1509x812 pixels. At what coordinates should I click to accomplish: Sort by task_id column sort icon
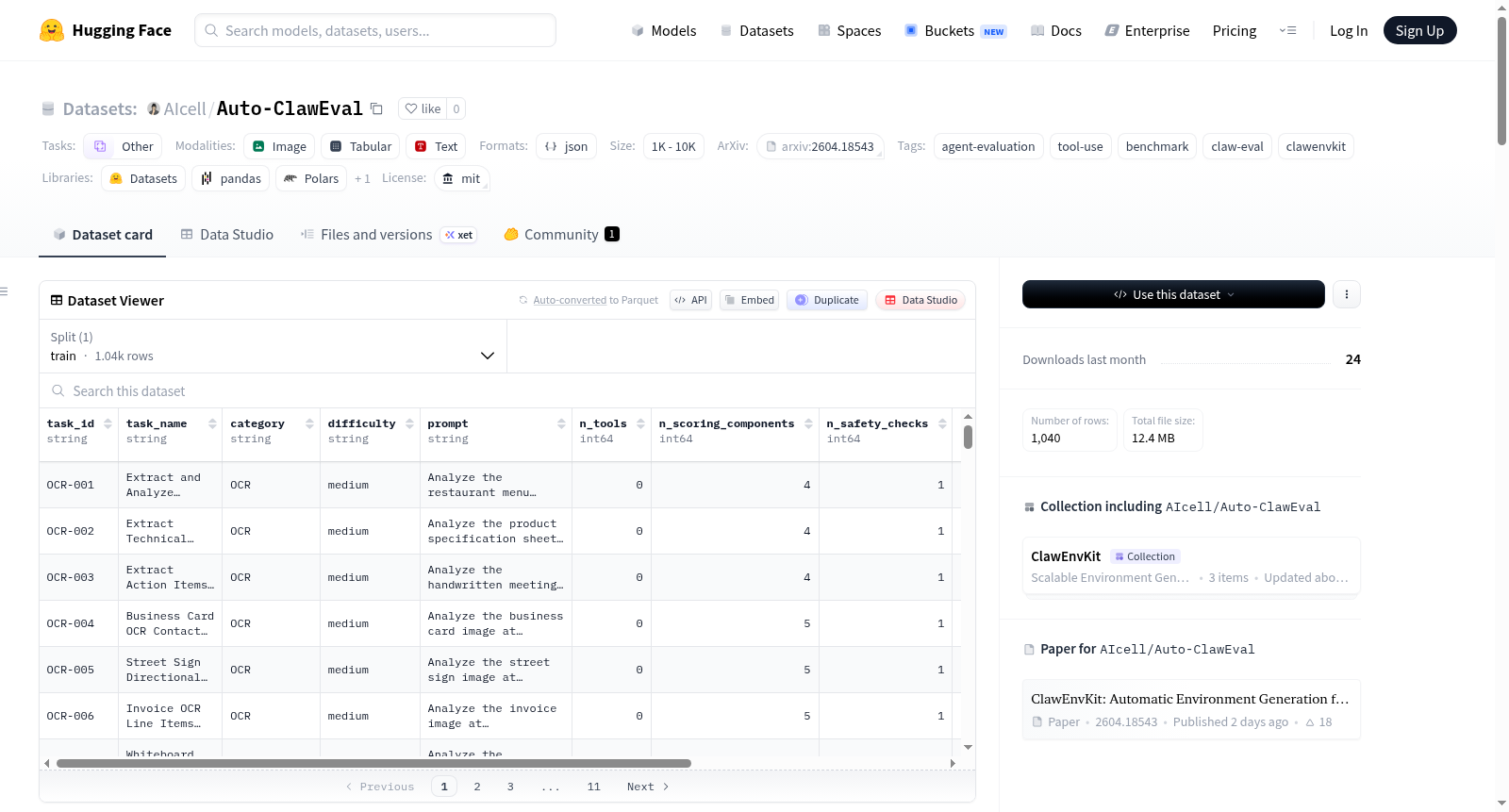tap(108, 423)
